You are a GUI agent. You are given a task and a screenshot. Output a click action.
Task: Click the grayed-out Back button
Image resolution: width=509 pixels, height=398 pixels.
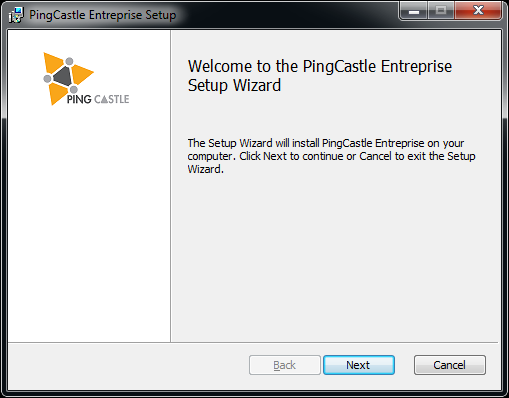(x=285, y=365)
